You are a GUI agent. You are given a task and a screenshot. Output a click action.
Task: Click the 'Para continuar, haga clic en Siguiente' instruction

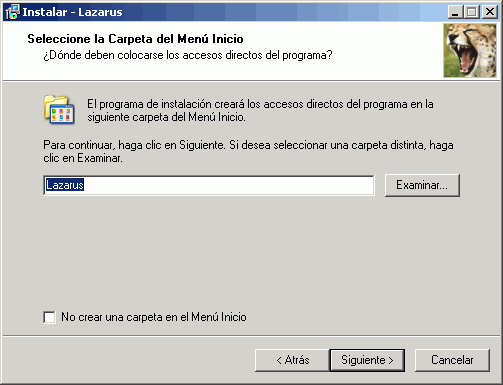pos(134,145)
